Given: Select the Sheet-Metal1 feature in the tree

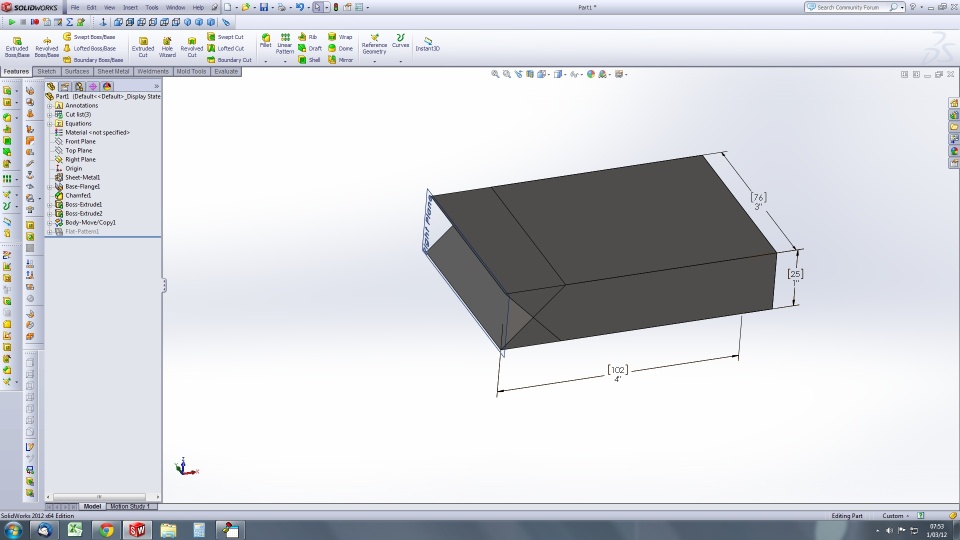Looking at the screenshot, I should [x=82, y=178].
